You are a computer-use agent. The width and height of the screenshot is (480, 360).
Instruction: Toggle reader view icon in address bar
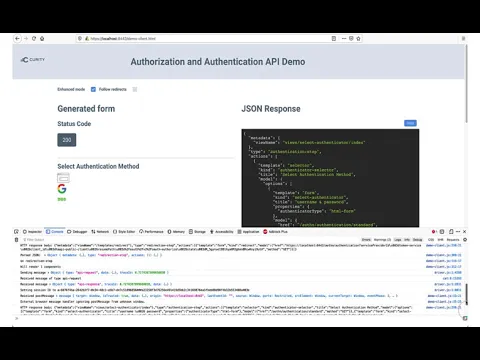[334, 39]
